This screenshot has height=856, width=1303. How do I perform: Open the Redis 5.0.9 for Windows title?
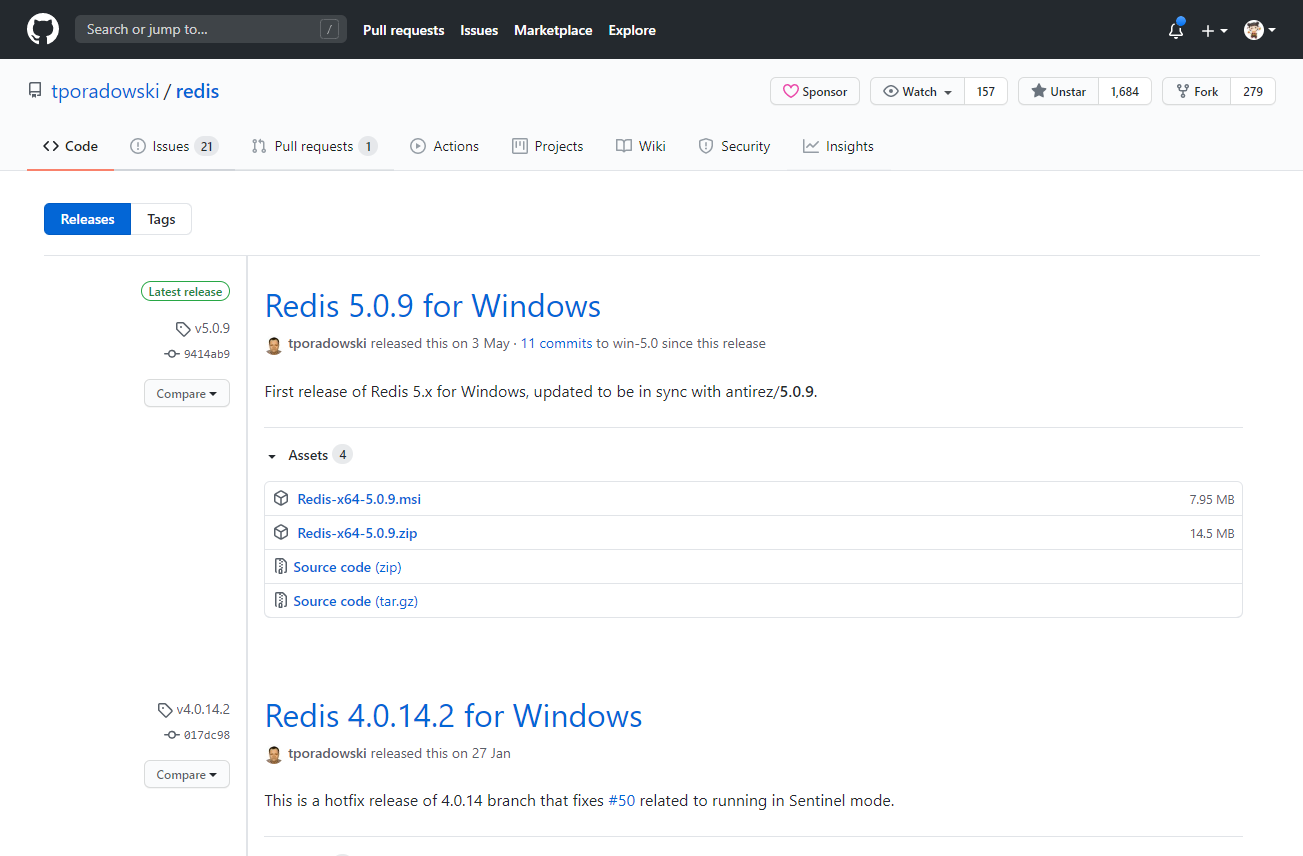[433, 305]
